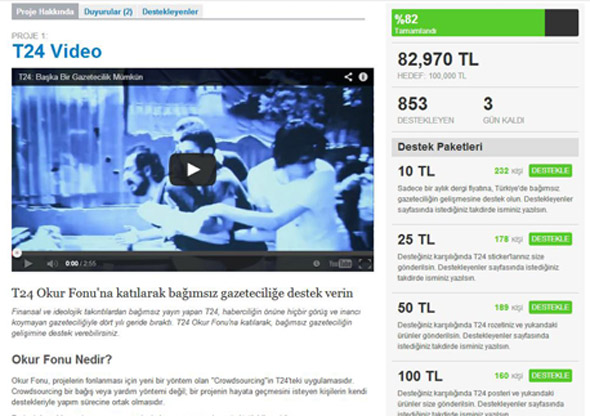Open the video settings clock icon

316,263
